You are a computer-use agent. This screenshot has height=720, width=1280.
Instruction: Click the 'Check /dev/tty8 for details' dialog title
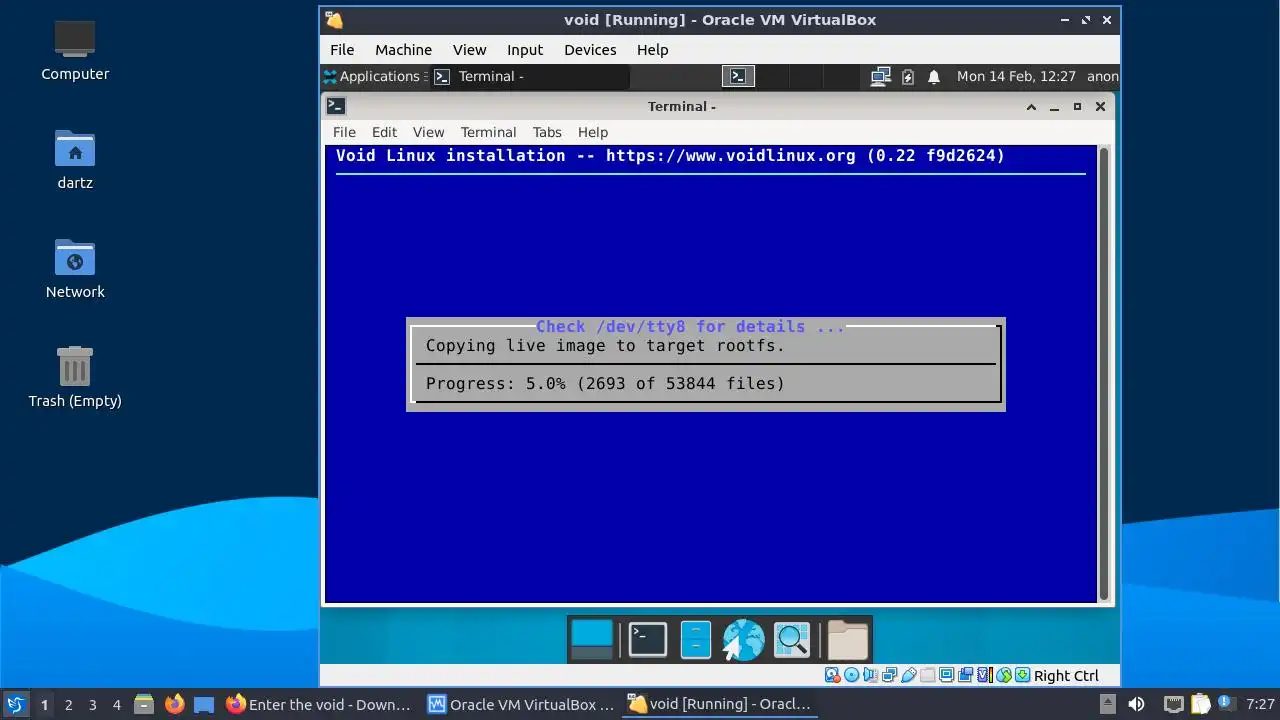pyautogui.click(x=690, y=327)
